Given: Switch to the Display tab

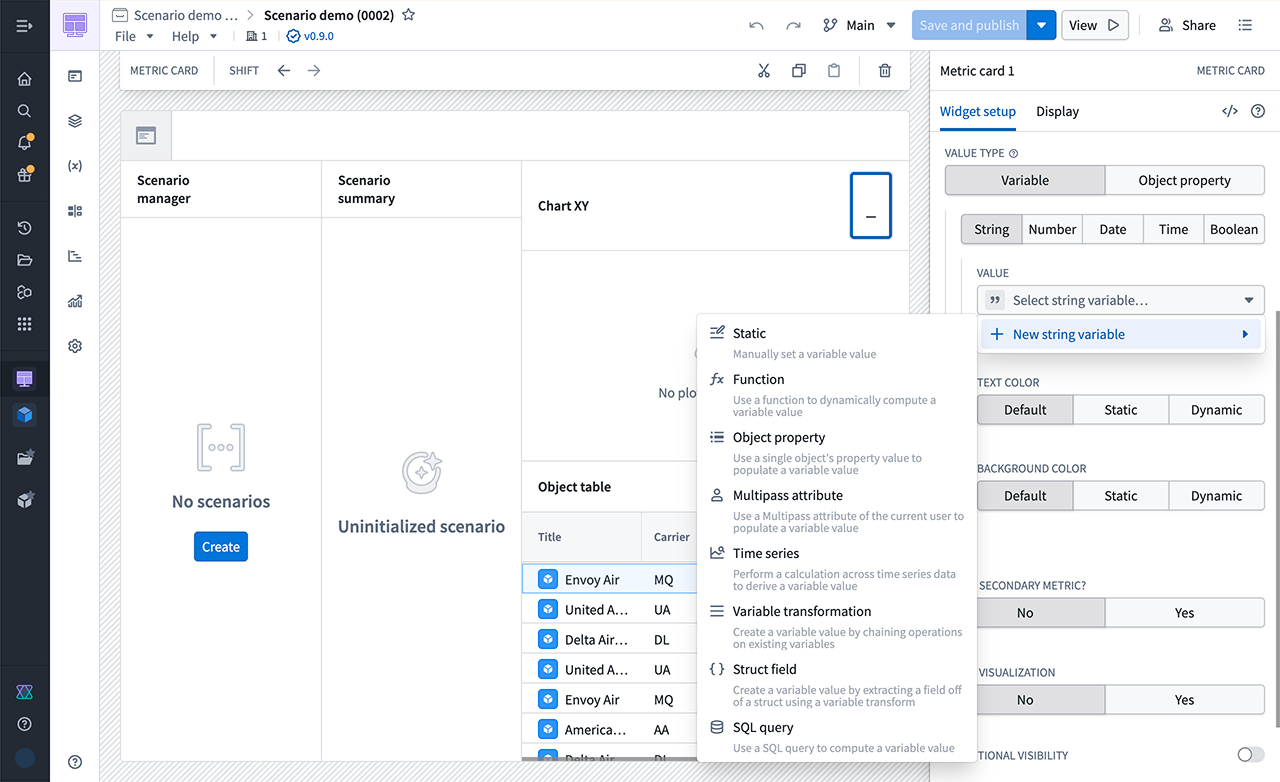Looking at the screenshot, I should pos(1057,112).
